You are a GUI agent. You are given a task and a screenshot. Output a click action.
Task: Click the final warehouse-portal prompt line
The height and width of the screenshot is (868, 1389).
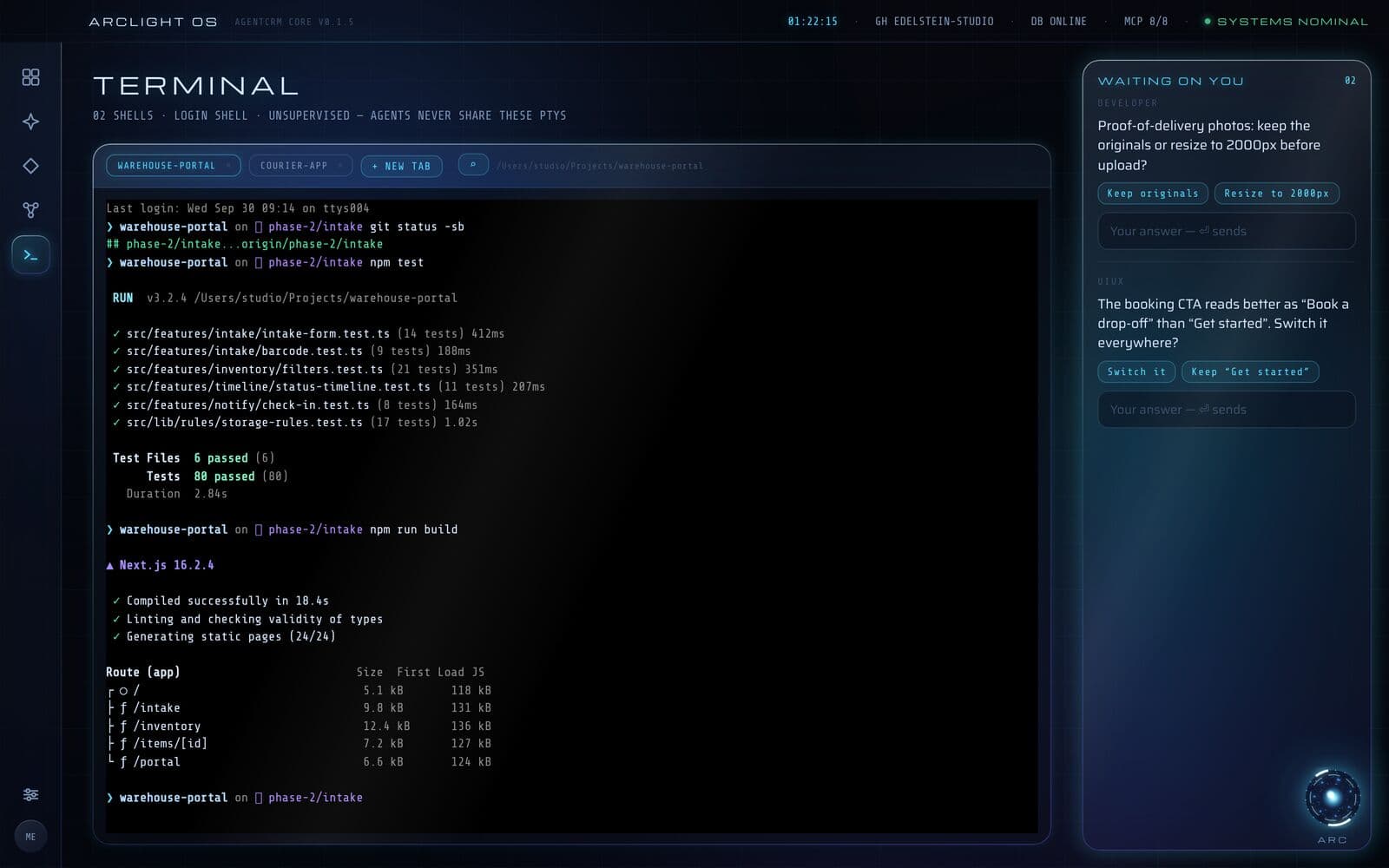tap(234, 798)
